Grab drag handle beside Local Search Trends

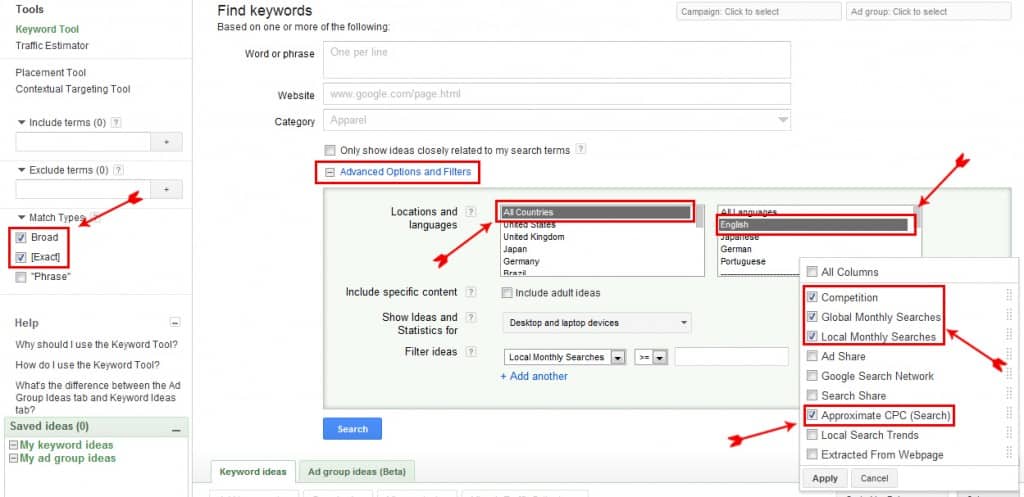click(1009, 434)
